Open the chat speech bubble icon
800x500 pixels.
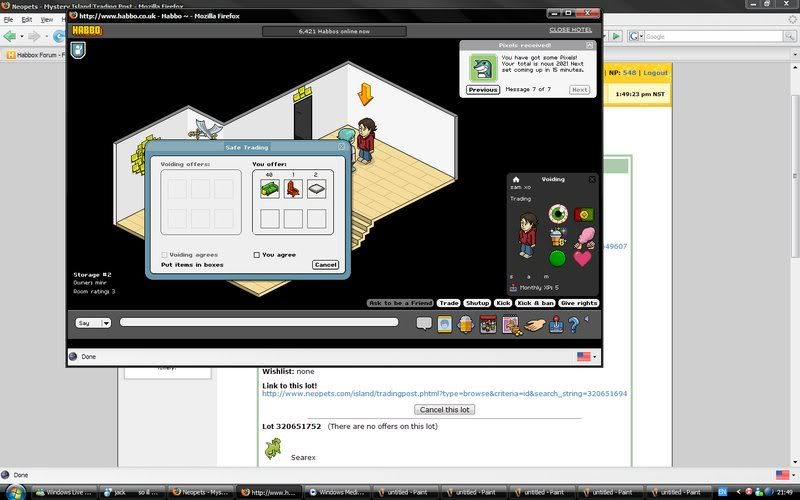[x=424, y=323]
